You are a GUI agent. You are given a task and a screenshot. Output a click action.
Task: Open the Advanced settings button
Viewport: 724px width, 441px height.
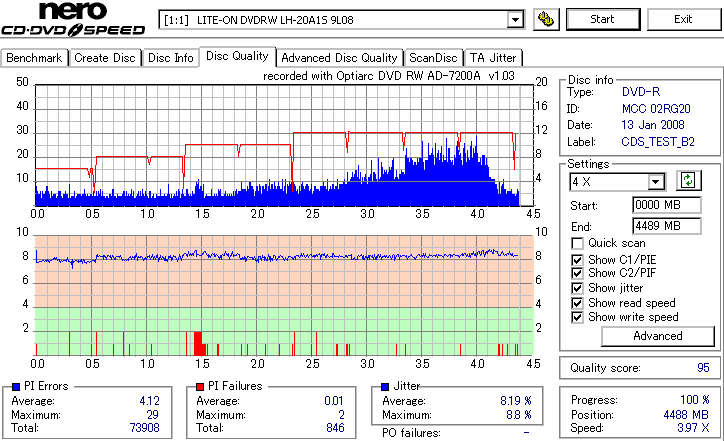pos(658,336)
